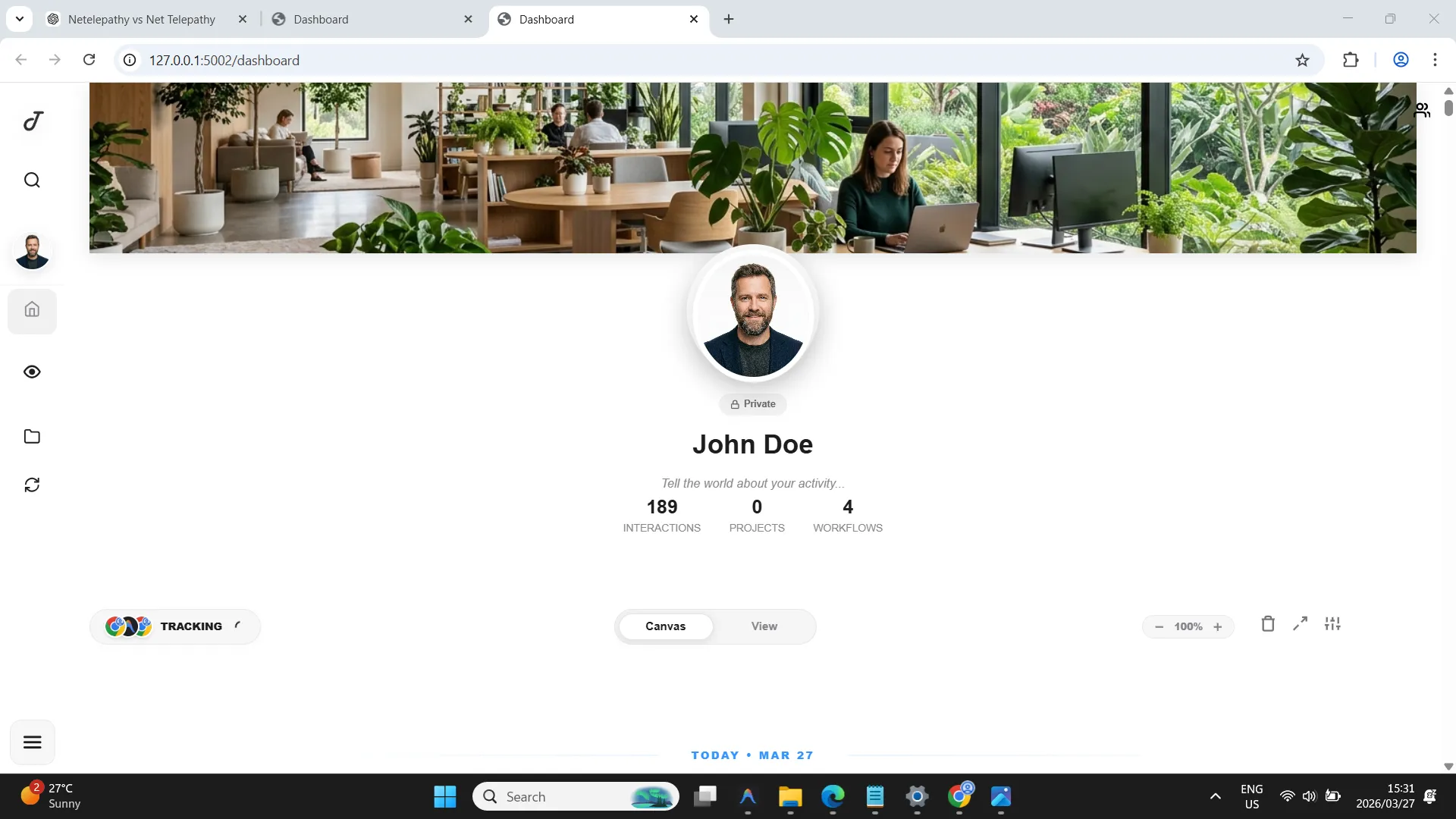Increase zoom with the plus button
This screenshot has width=1456, height=819.
pos(1218,627)
